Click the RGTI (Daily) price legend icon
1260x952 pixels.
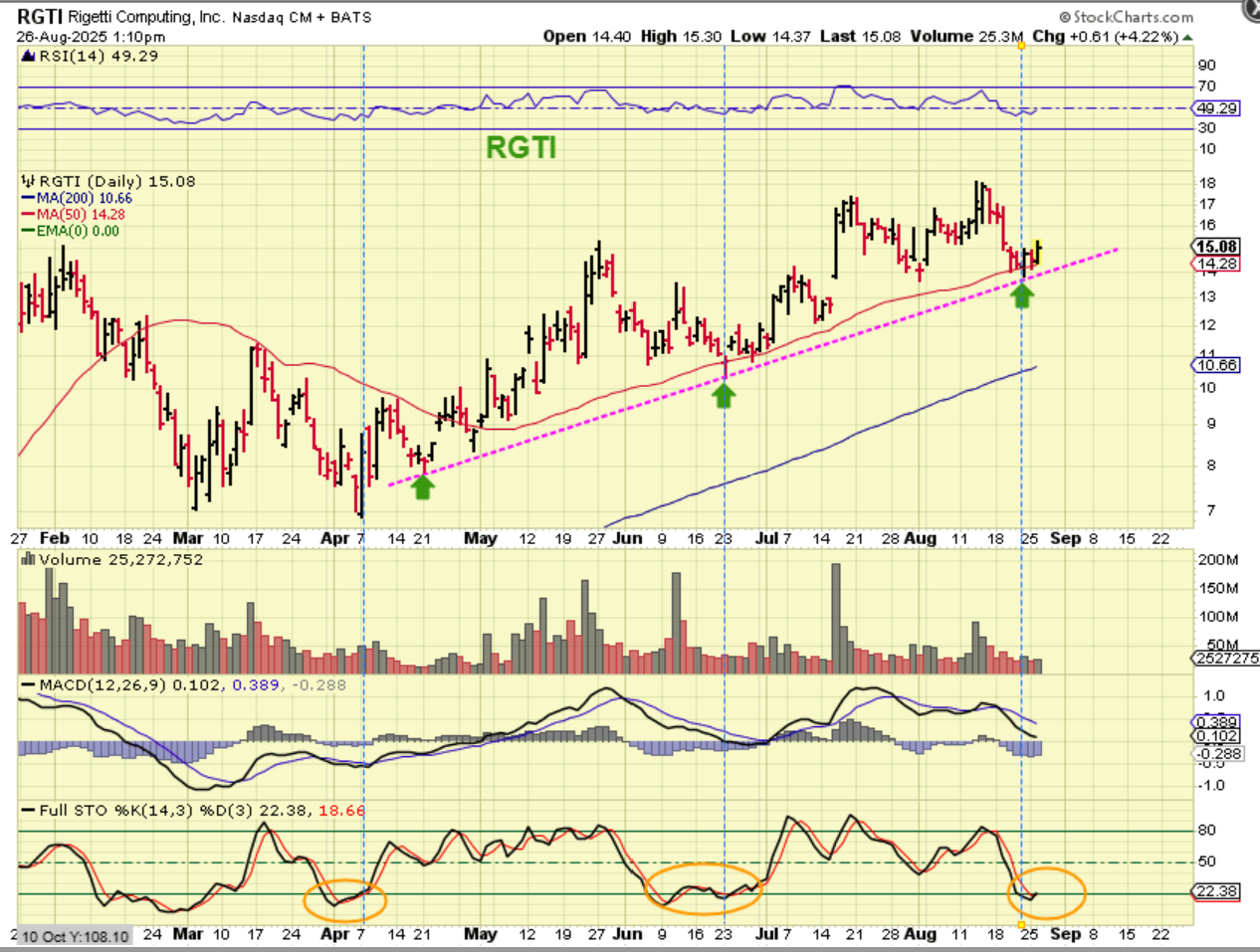click(x=28, y=181)
